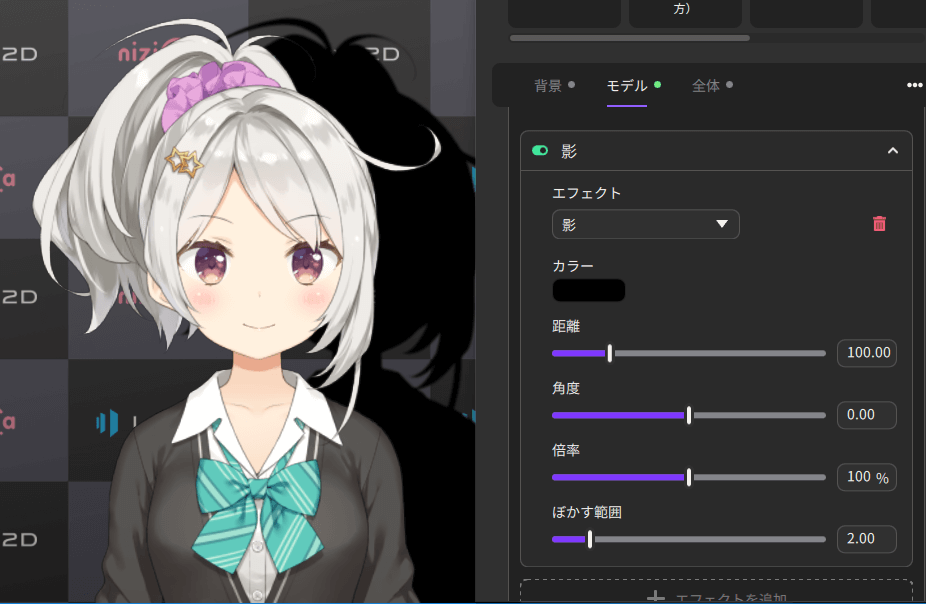Delete the 影 effect with the trash icon
926x604 pixels.
879,224
